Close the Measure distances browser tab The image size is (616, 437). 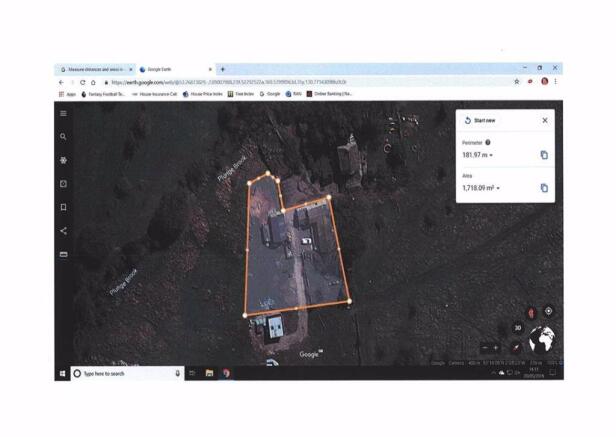tap(131, 70)
